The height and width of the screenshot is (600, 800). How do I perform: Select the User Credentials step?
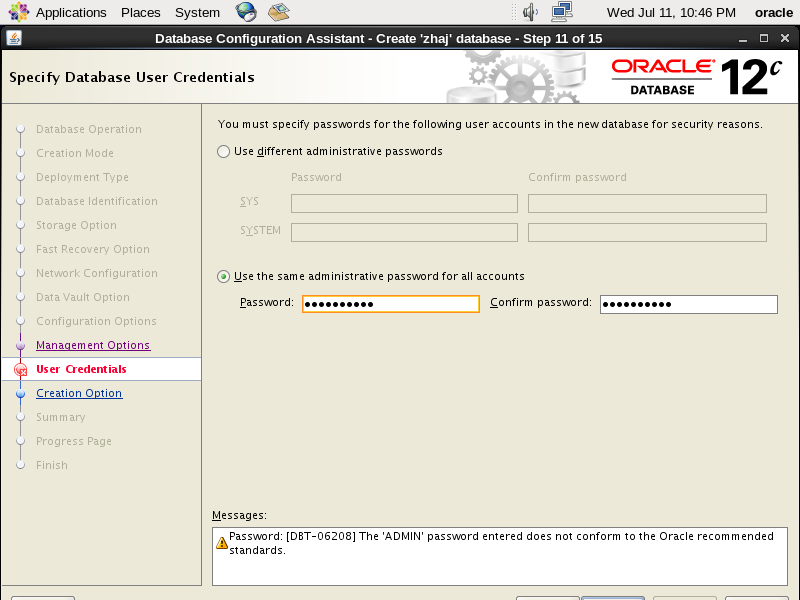point(81,369)
